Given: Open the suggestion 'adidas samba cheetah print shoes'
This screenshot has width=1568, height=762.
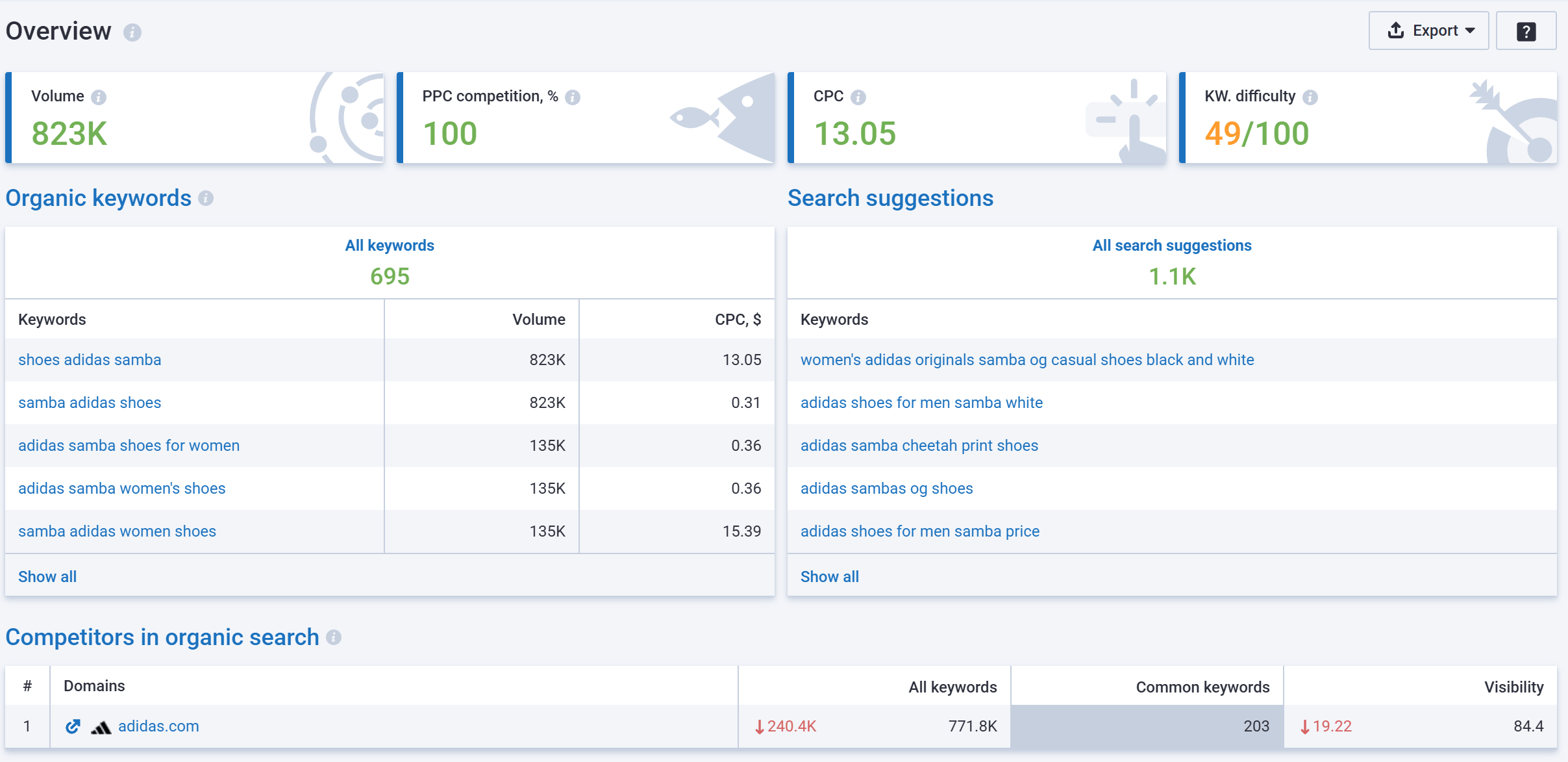Looking at the screenshot, I should pyautogui.click(x=919, y=445).
